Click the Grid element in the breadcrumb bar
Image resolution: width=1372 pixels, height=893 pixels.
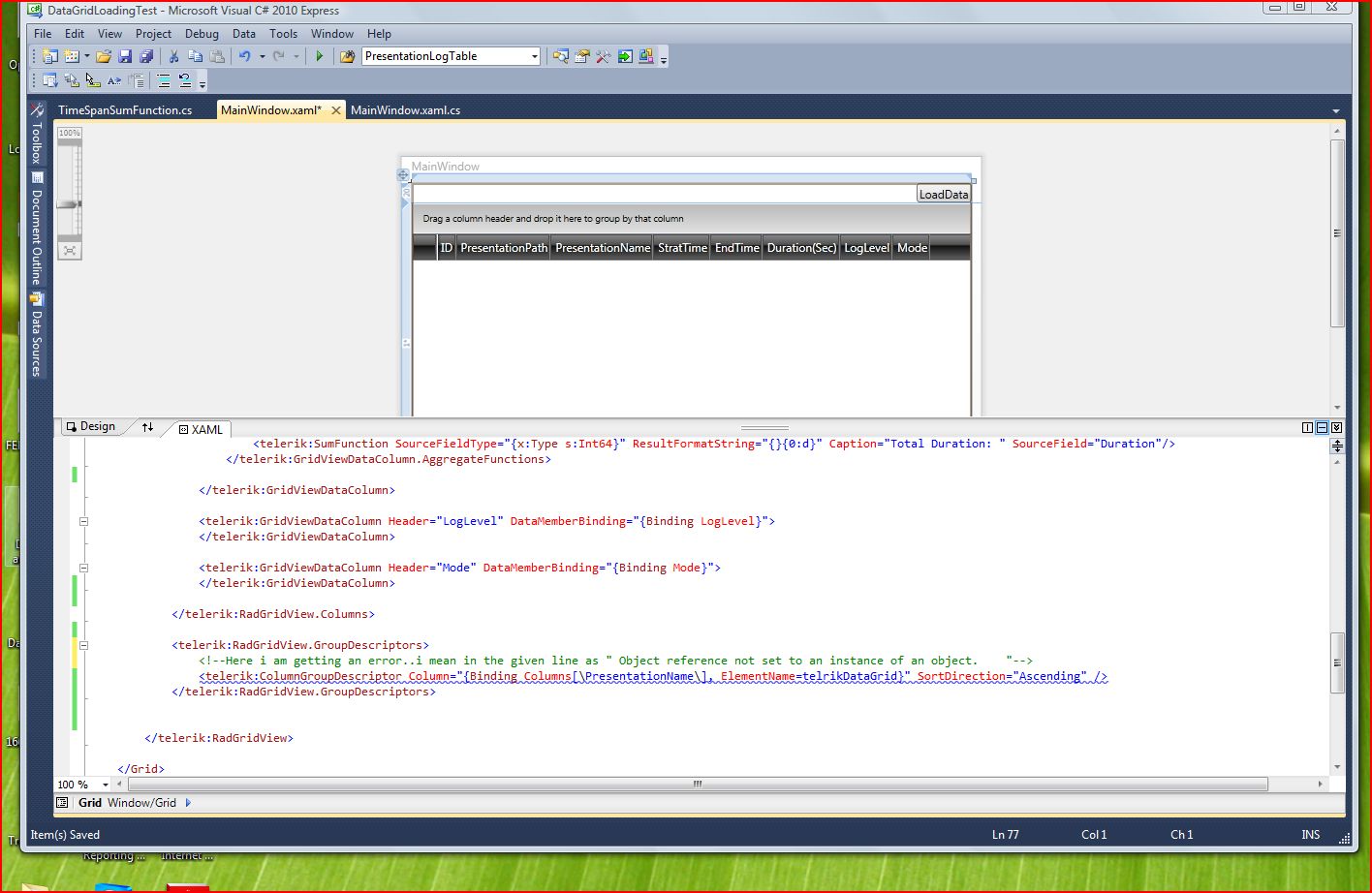90,803
